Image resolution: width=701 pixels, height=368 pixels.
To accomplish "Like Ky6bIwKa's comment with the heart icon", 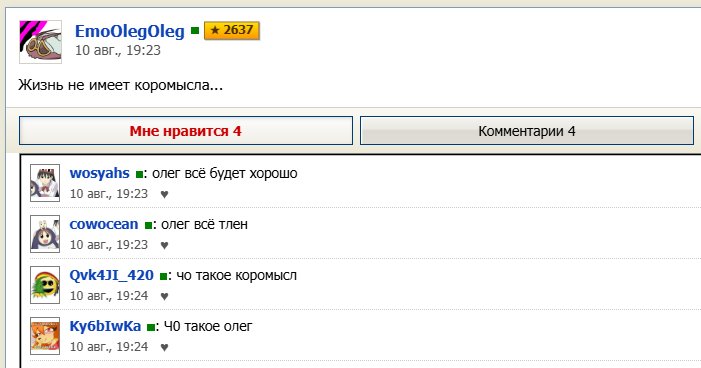I will pyautogui.click(x=165, y=347).
